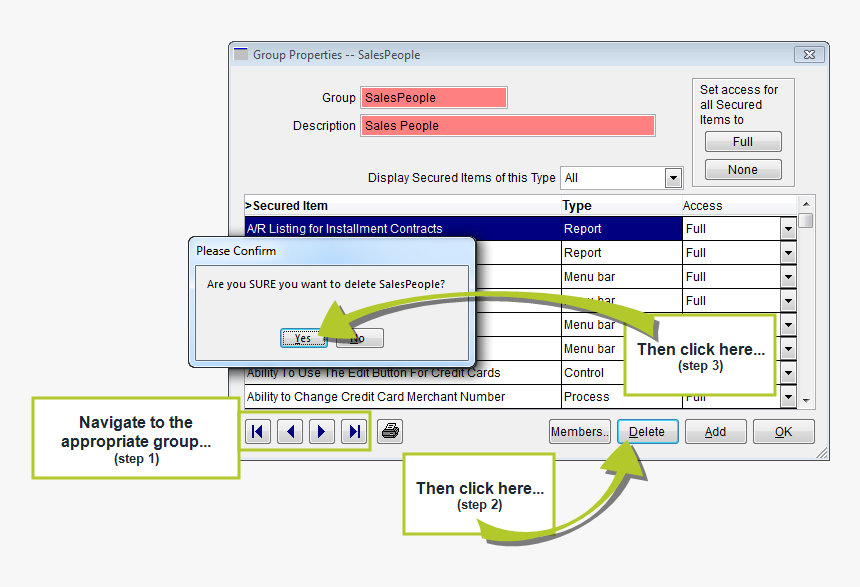
Task: Go to previous group record
Action: tap(290, 432)
